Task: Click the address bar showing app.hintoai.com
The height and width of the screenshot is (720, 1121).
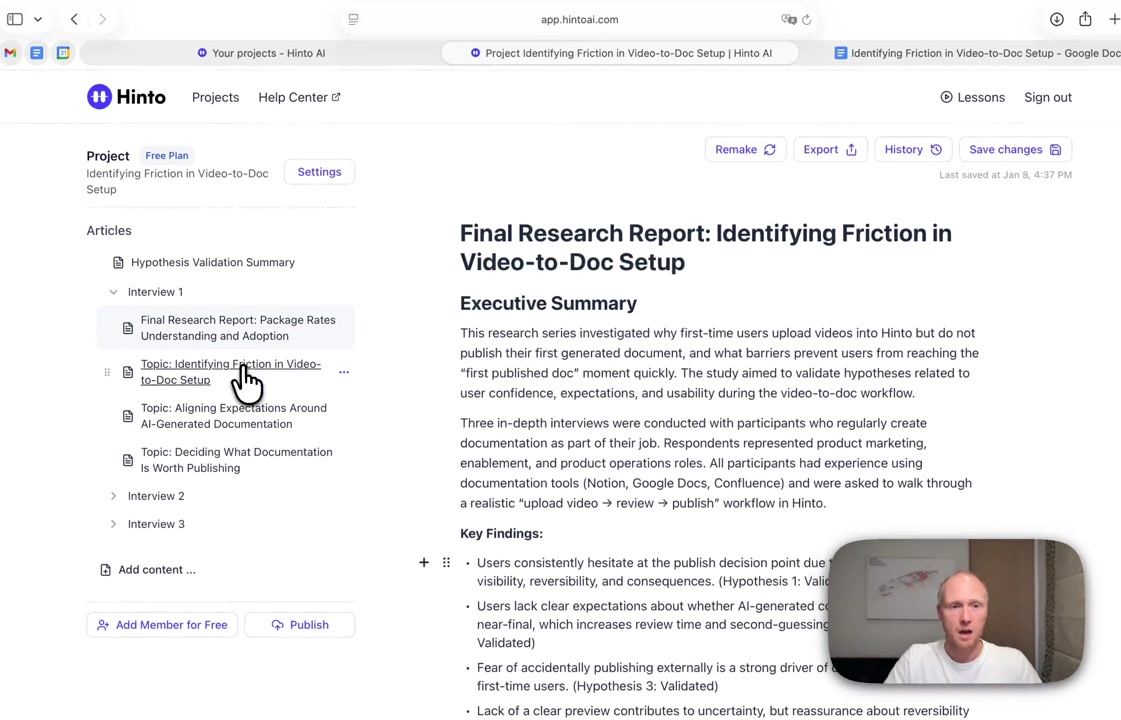Action: pyautogui.click(x=579, y=19)
